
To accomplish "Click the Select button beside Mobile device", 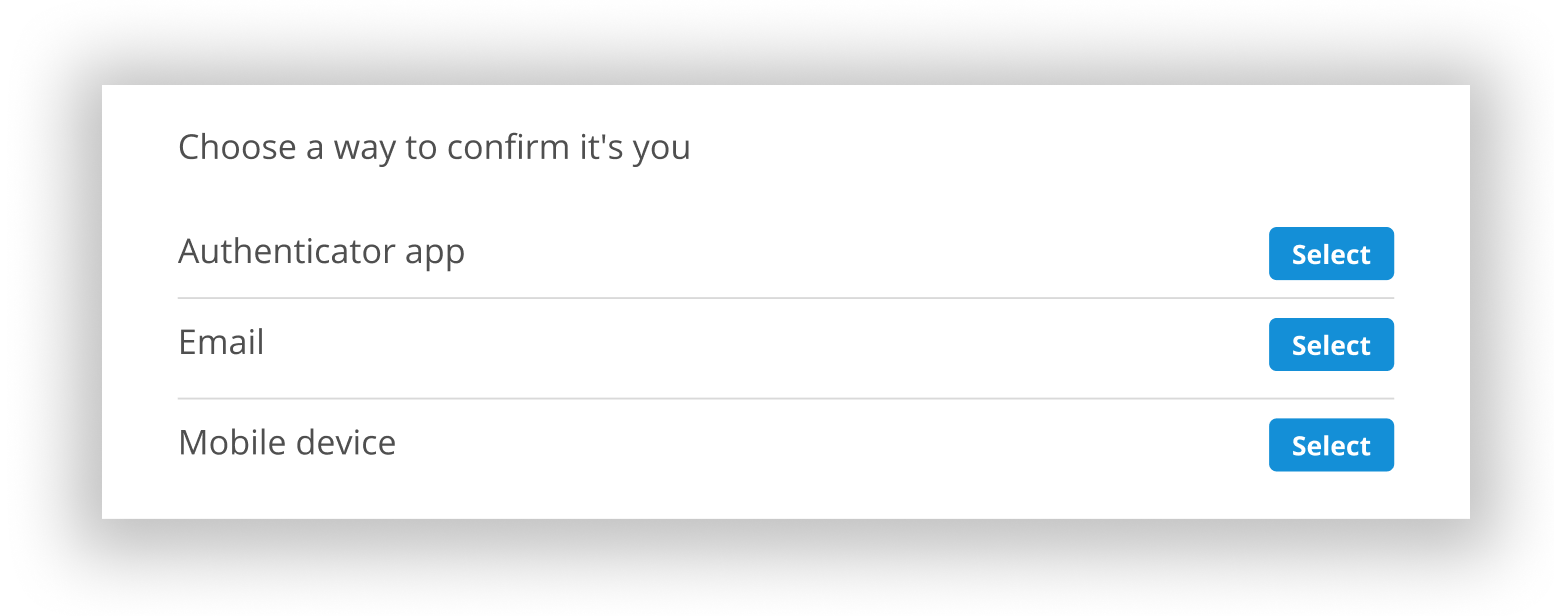I will pos(1331,445).
